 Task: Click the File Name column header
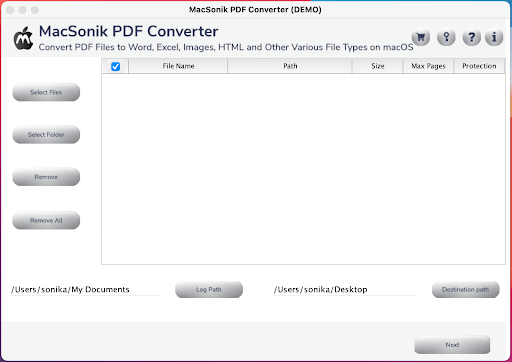coord(178,66)
